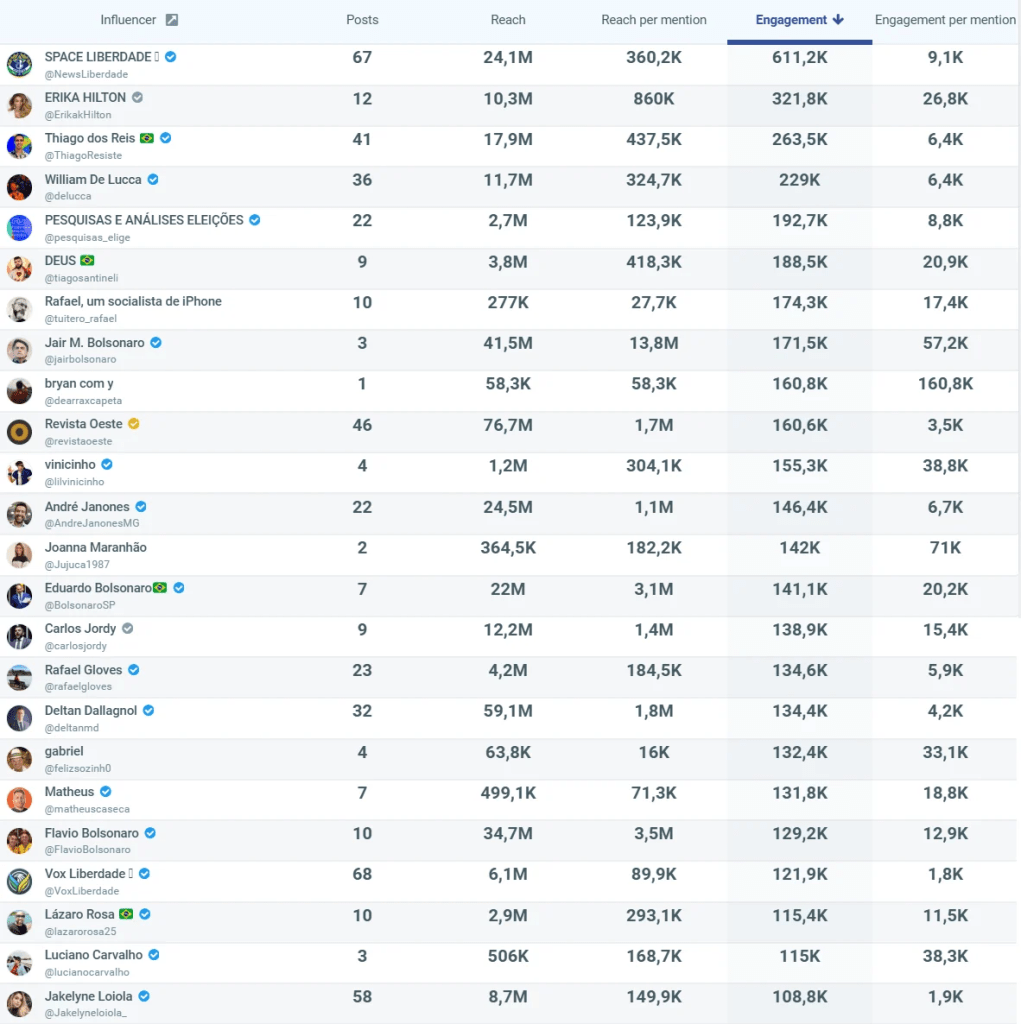Click Deltan Dallagnol's blue verified badge
This screenshot has width=1021, height=1024.
(149, 711)
